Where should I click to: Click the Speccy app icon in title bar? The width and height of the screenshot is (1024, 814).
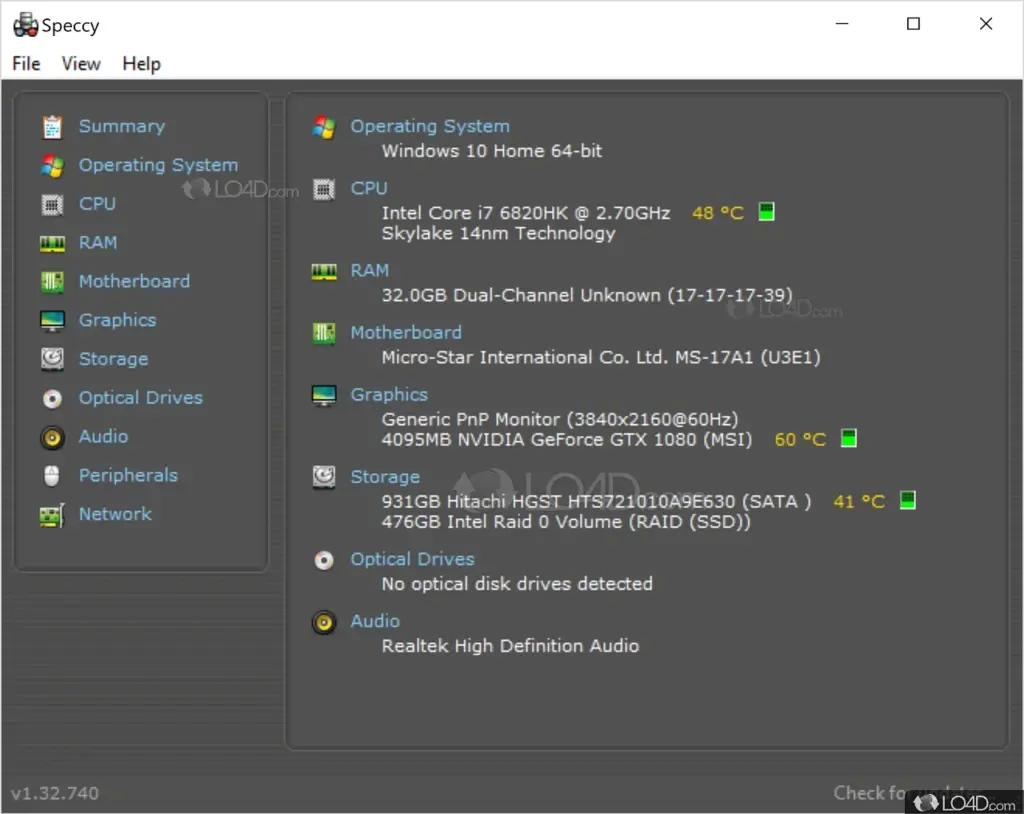click(x=25, y=25)
